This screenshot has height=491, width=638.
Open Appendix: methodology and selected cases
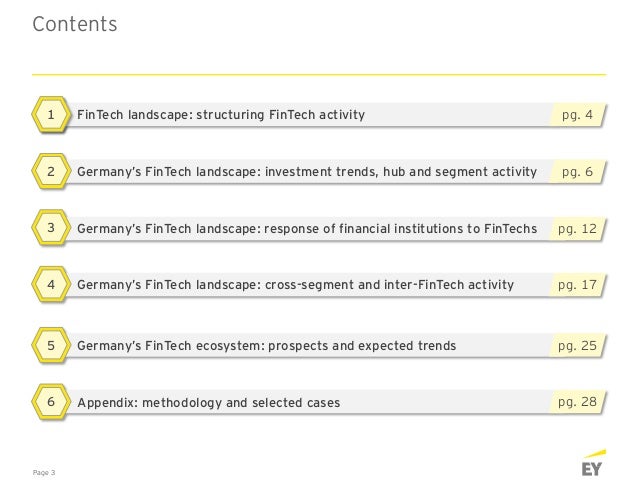(x=209, y=403)
